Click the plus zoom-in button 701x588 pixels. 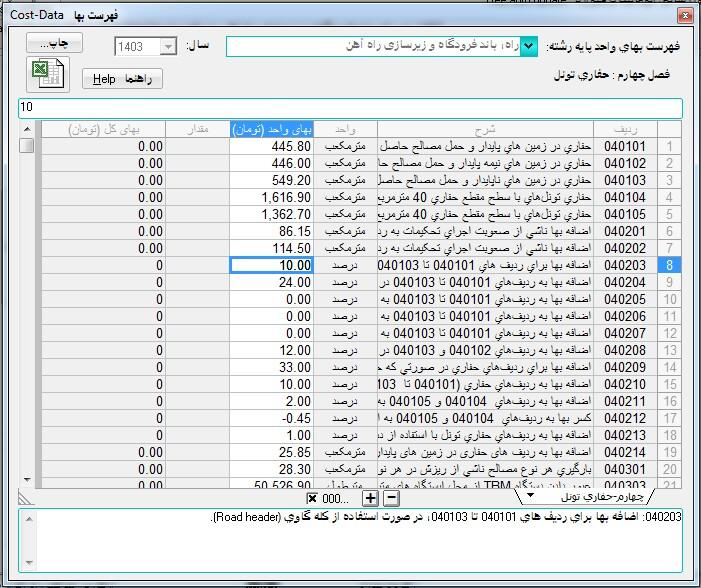(370, 497)
